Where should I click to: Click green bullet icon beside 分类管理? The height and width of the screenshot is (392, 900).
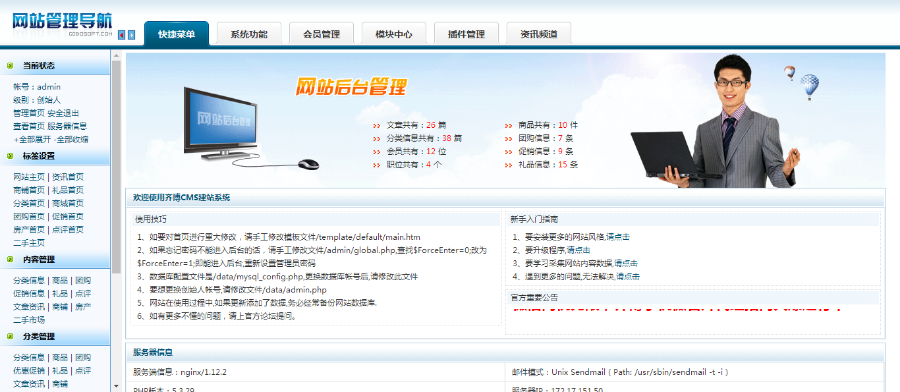tap(10, 336)
